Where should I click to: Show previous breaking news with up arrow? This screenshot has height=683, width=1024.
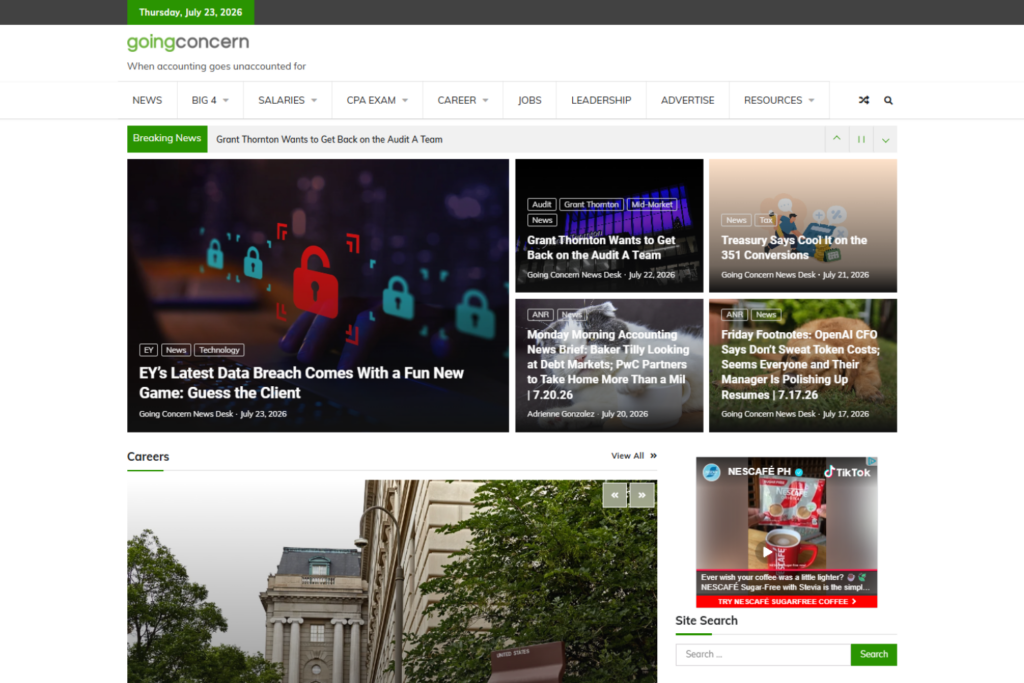pos(837,139)
